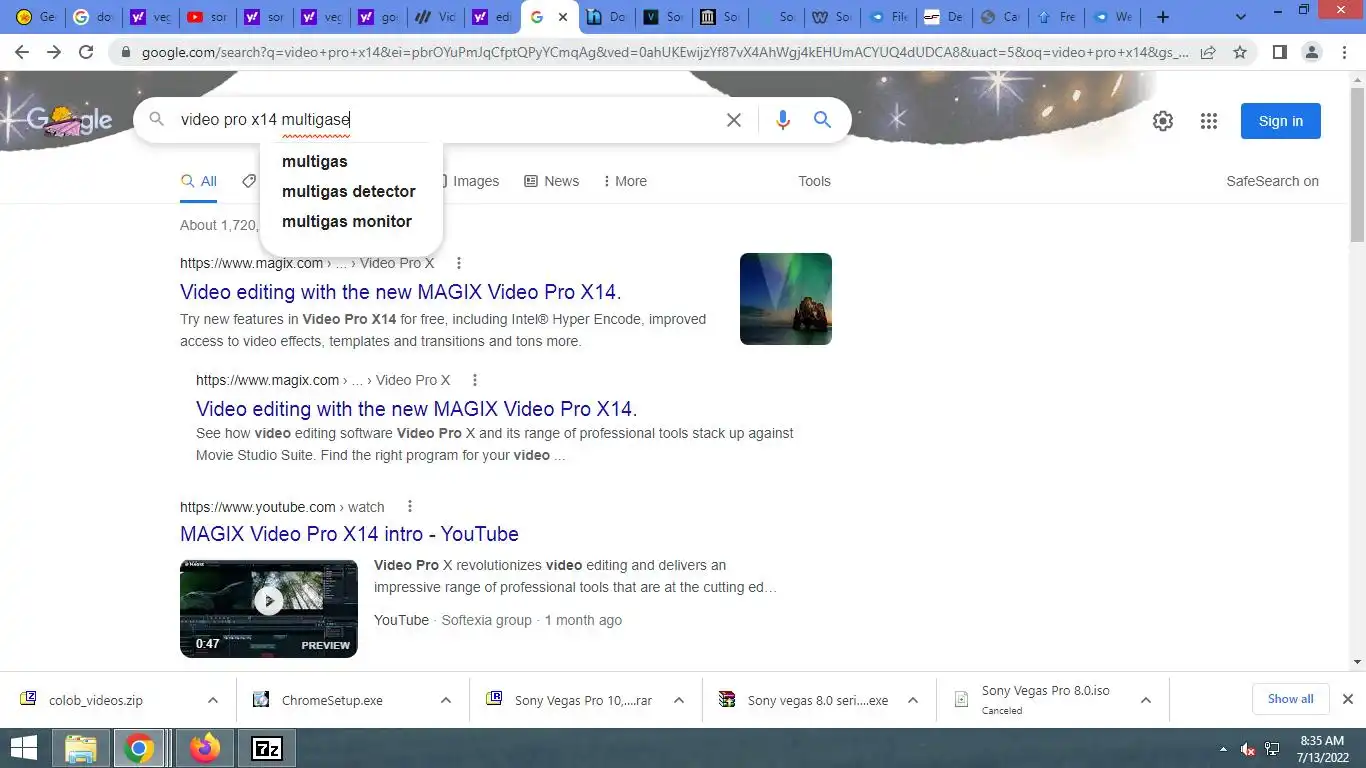Screen dimensions: 1366x768
Task: Bookmark this page with the star
Action: 1240,52
